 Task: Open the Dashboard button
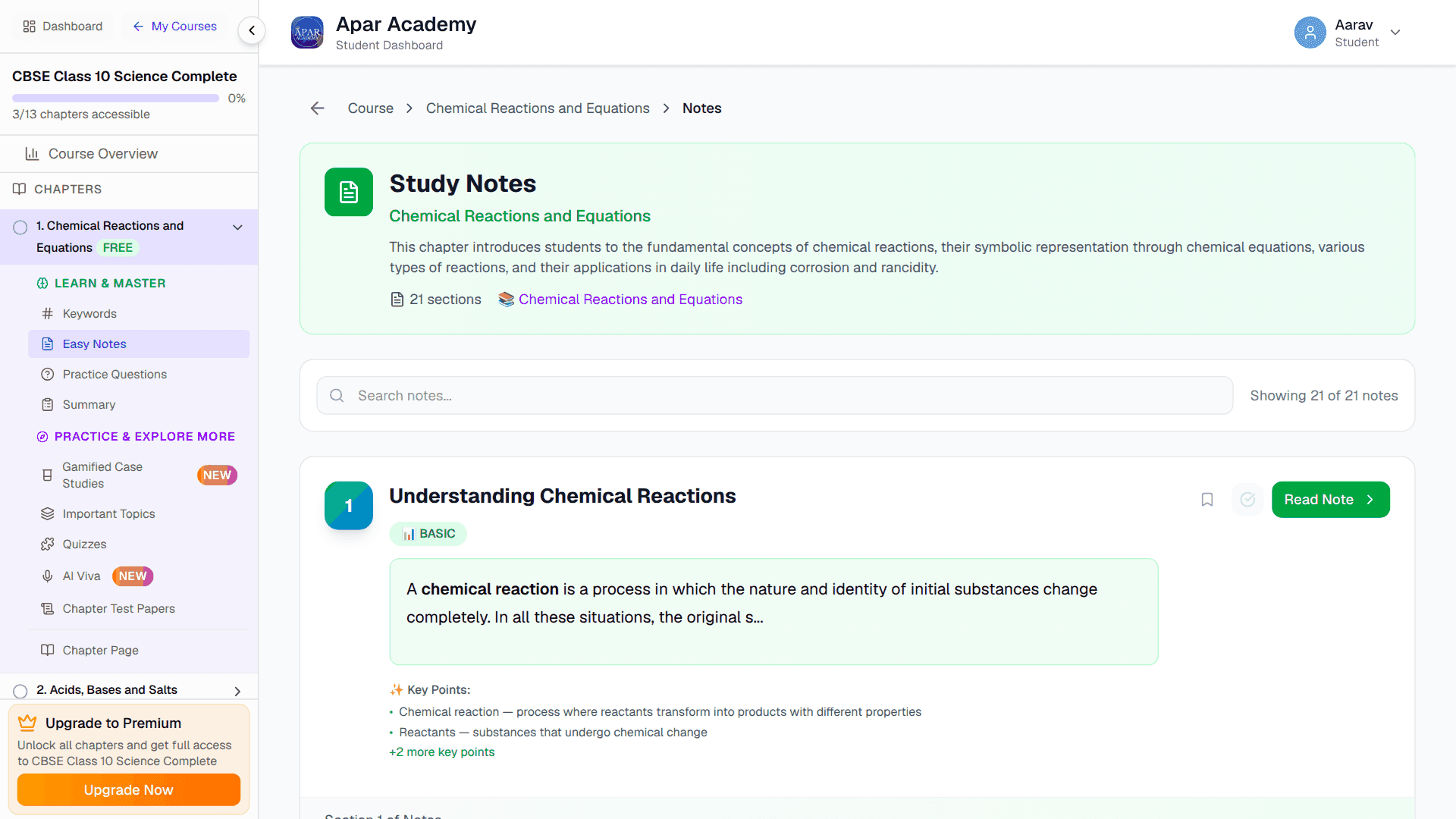tap(63, 27)
